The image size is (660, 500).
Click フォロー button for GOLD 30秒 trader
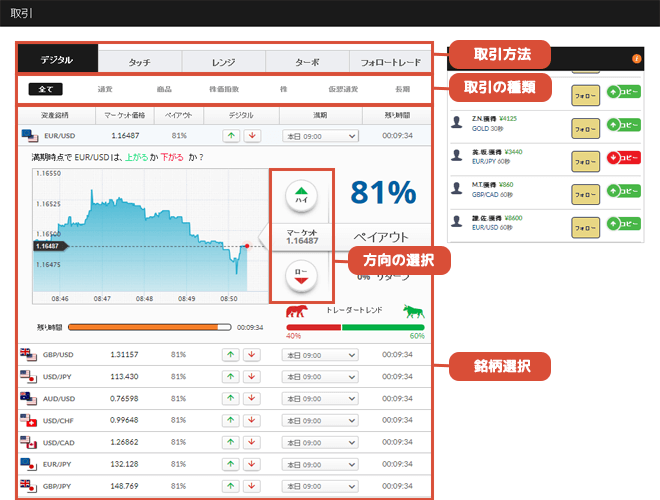[585, 128]
